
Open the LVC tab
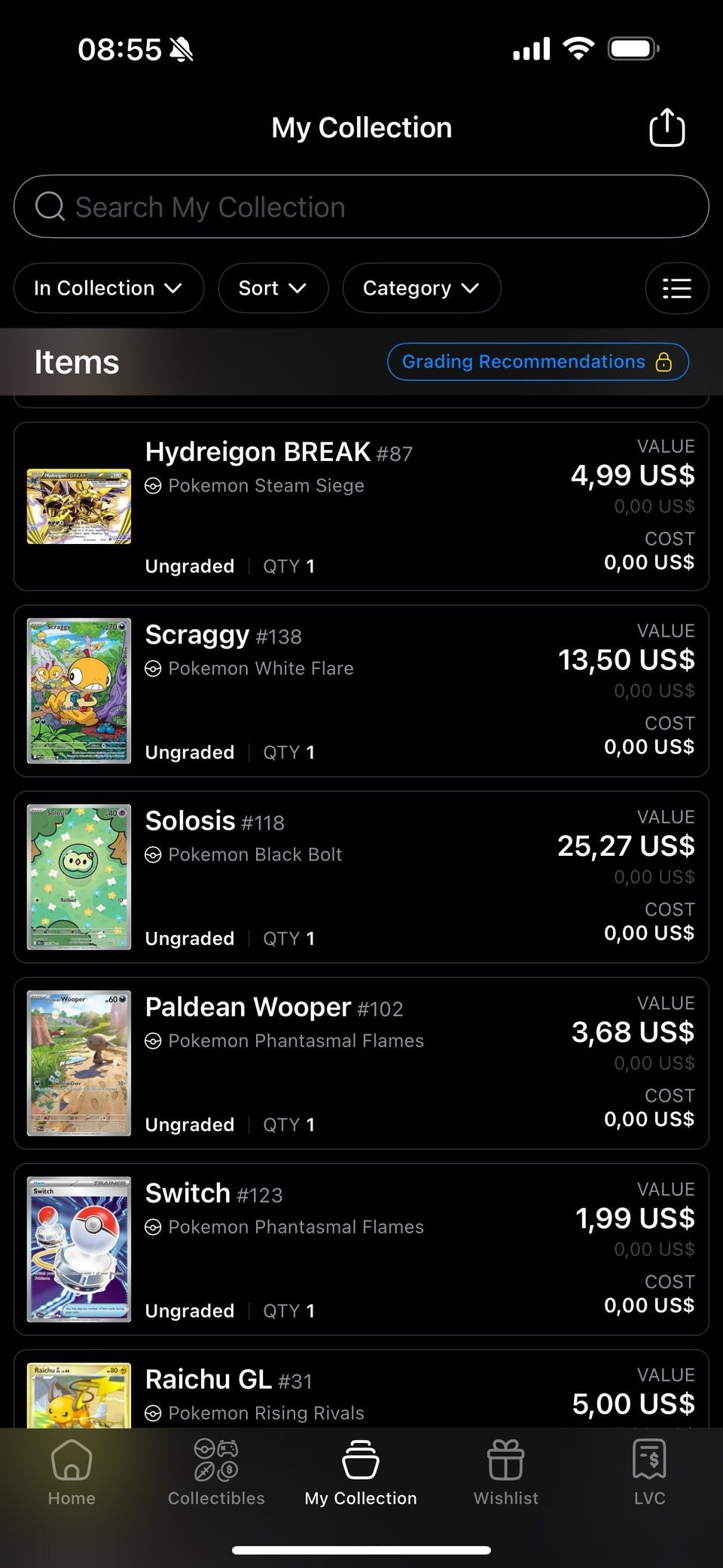[x=649, y=1472]
